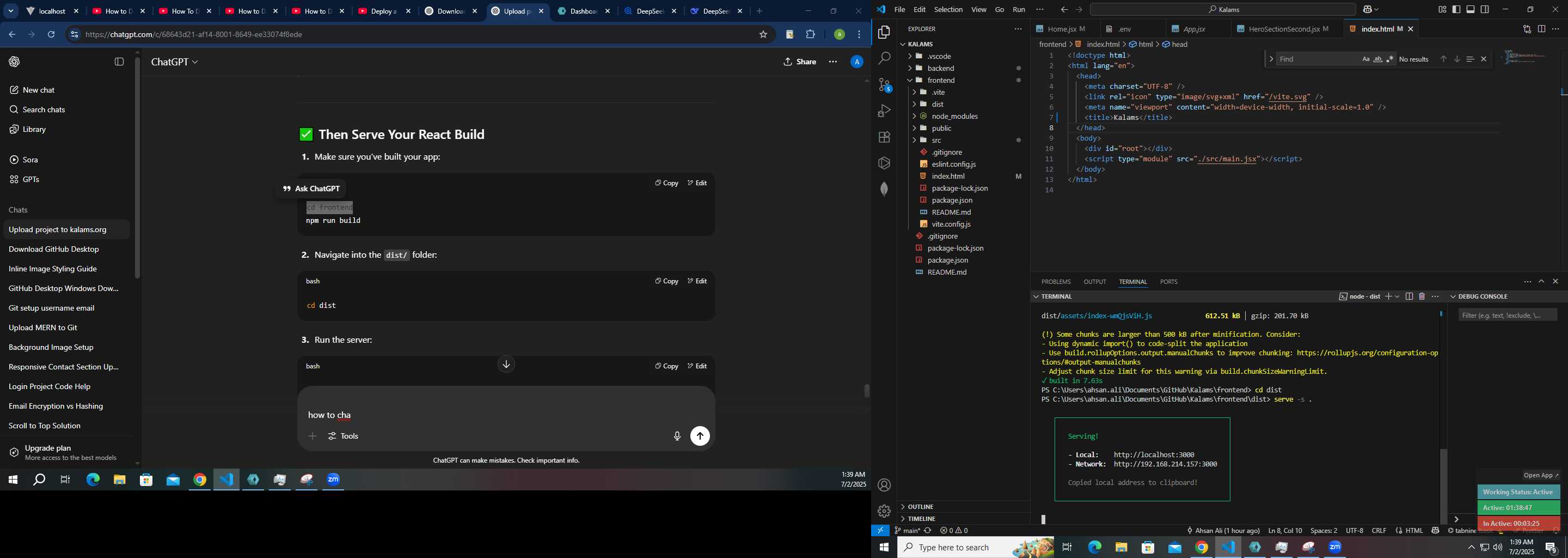Open VS Code Accounts icon
Image resolution: width=1568 pixels, height=558 pixels.
pyautogui.click(x=884, y=486)
